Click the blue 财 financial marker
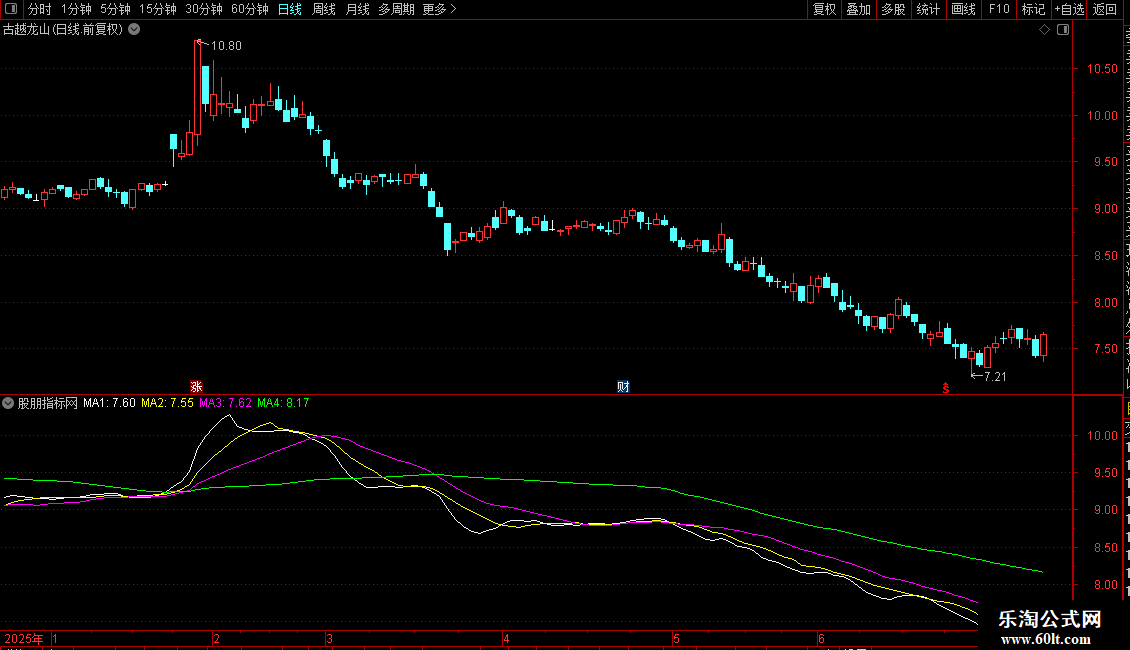The height and width of the screenshot is (650, 1130). [x=623, y=387]
